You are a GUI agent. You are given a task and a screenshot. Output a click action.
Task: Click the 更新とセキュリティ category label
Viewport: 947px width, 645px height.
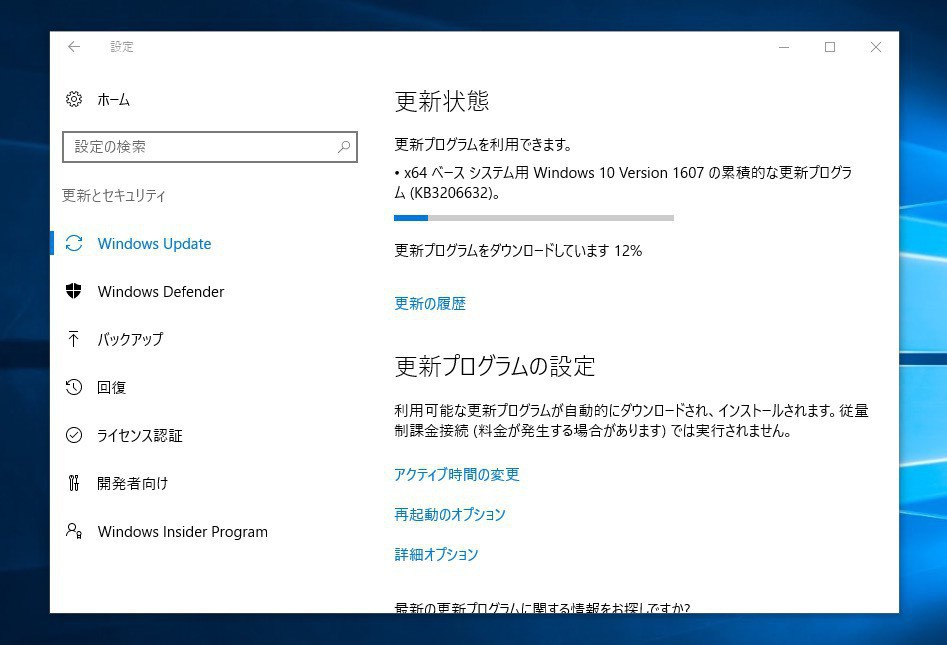(x=114, y=195)
